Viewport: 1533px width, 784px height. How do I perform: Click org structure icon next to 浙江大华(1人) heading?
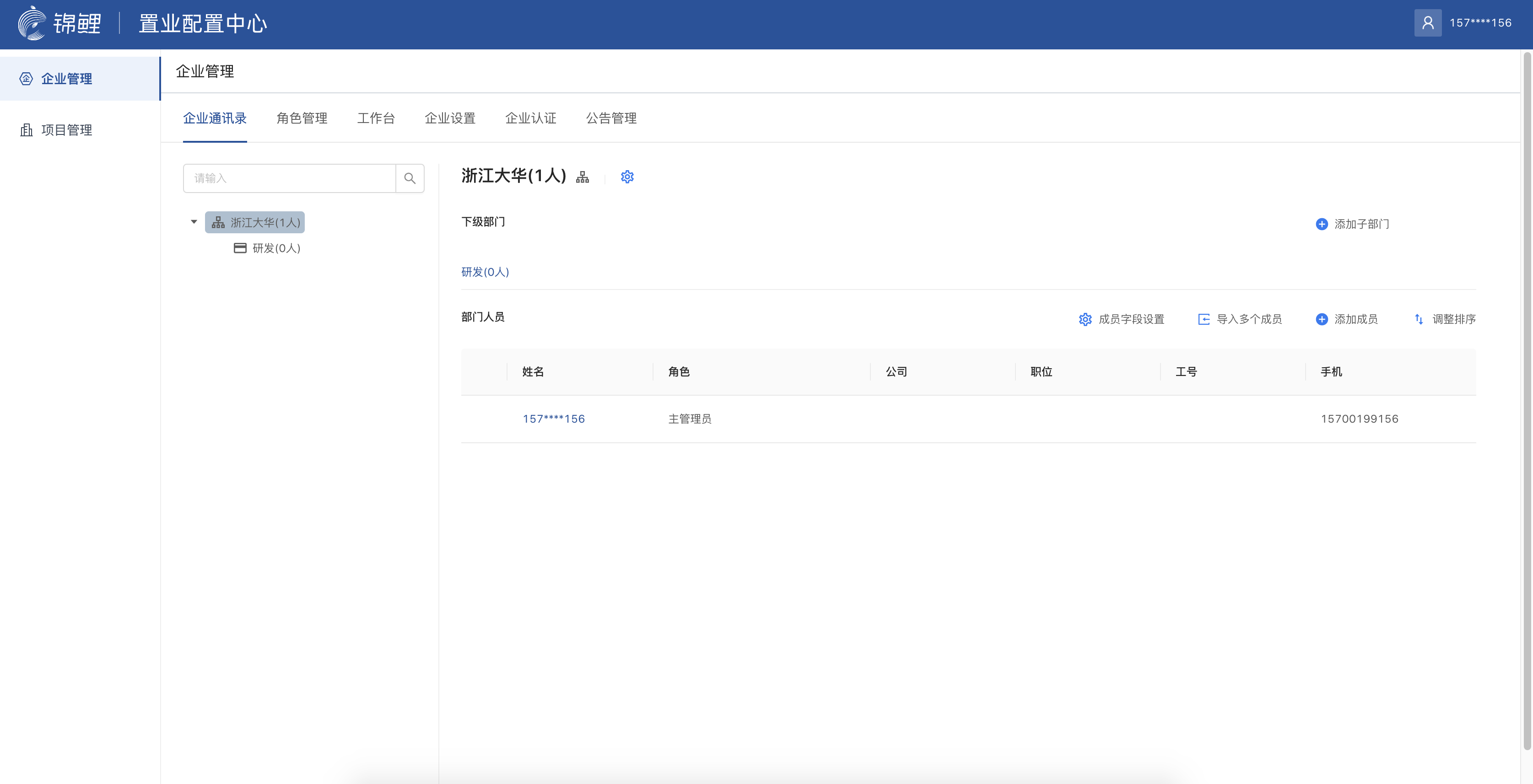click(583, 177)
